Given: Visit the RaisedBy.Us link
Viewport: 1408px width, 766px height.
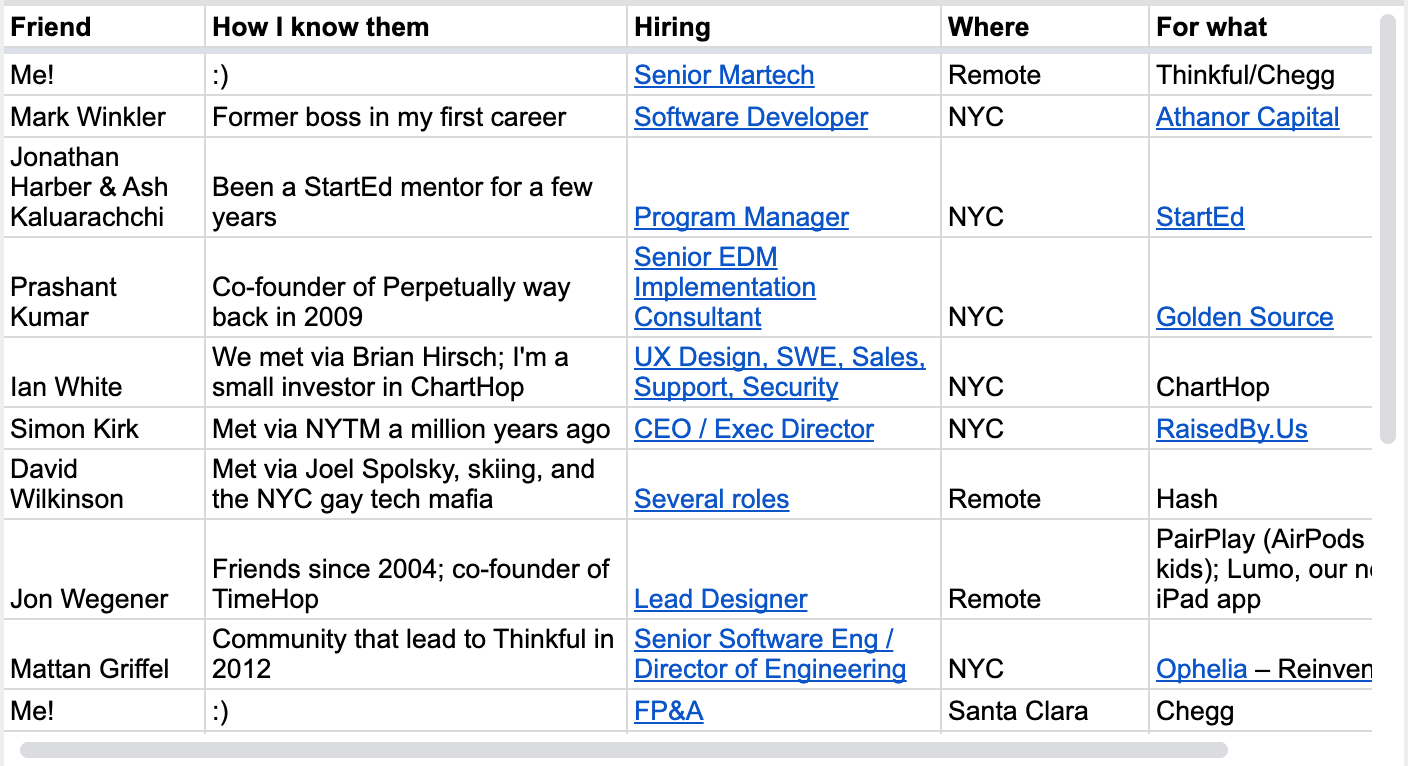Looking at the screenshot, I should [1232, 429].
